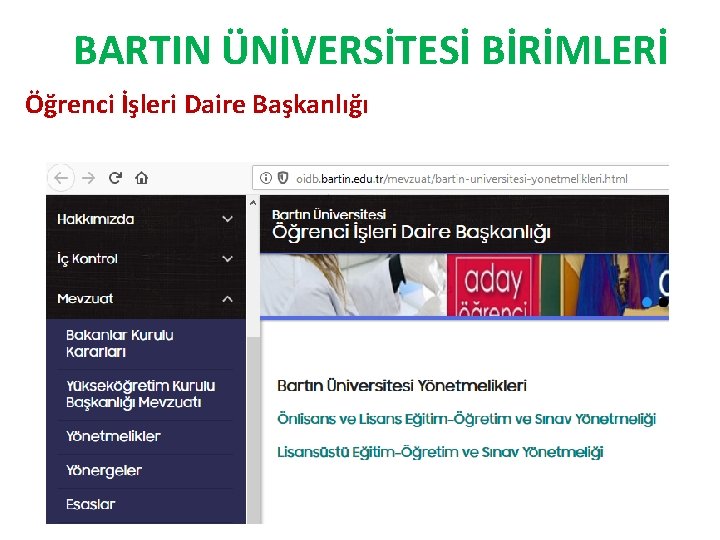Click the Bartın Üniversitesi Yönetmelikleri heading
This screenshot has width=720, height=540.
click(x=402, y=385)
